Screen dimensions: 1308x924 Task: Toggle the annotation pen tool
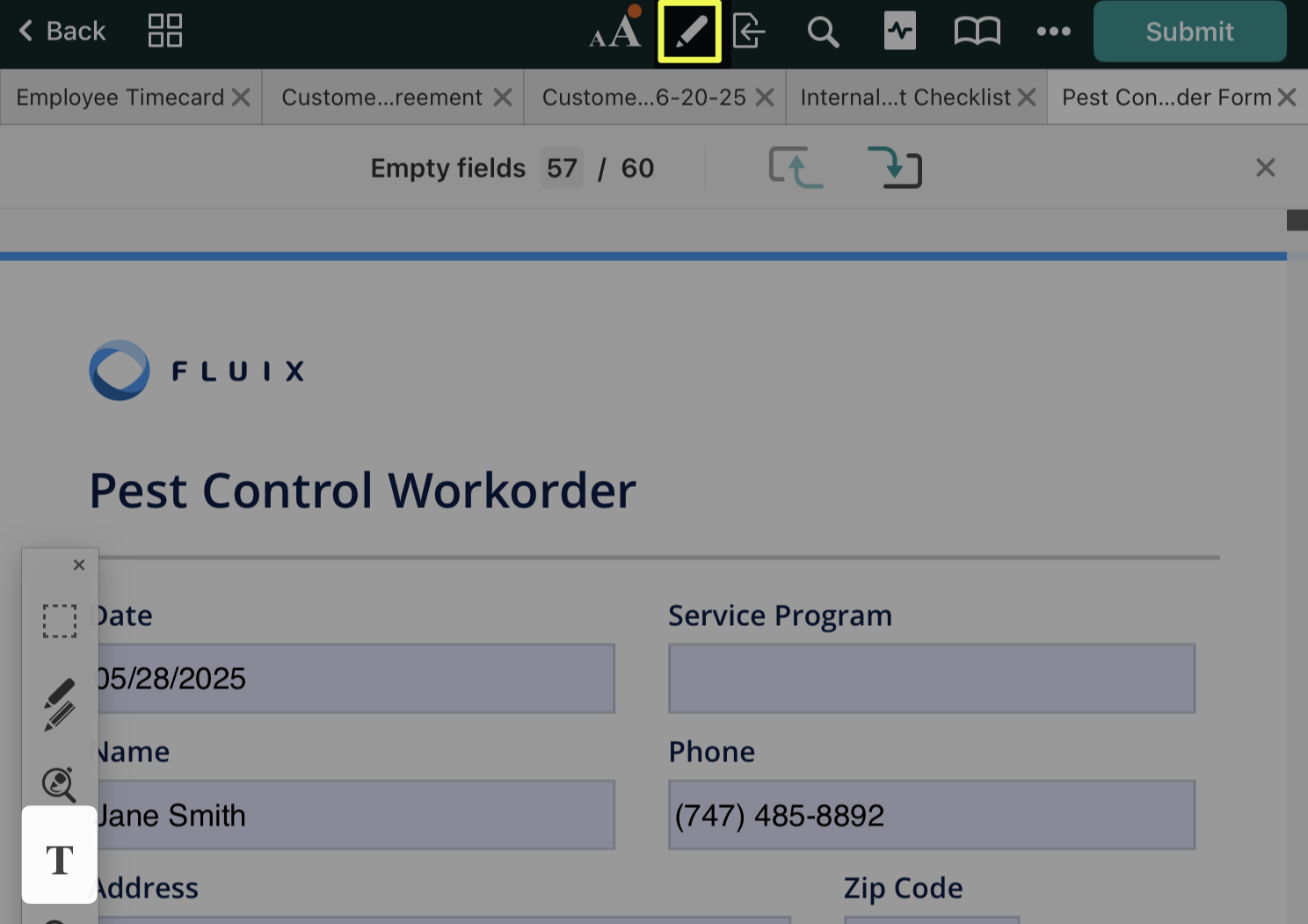coord(689,32)
